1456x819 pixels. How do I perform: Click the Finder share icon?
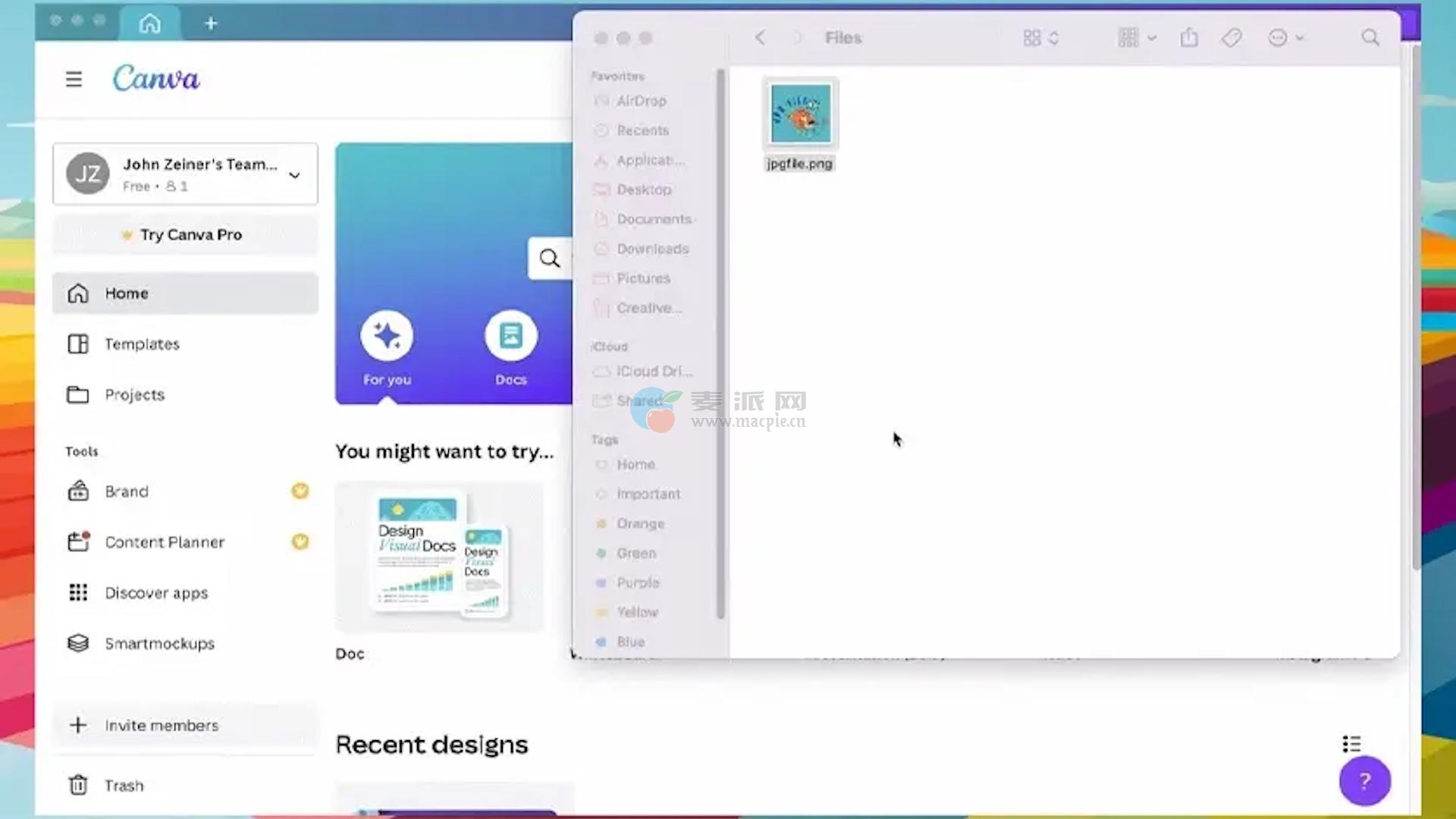[x=1189, y=38]
